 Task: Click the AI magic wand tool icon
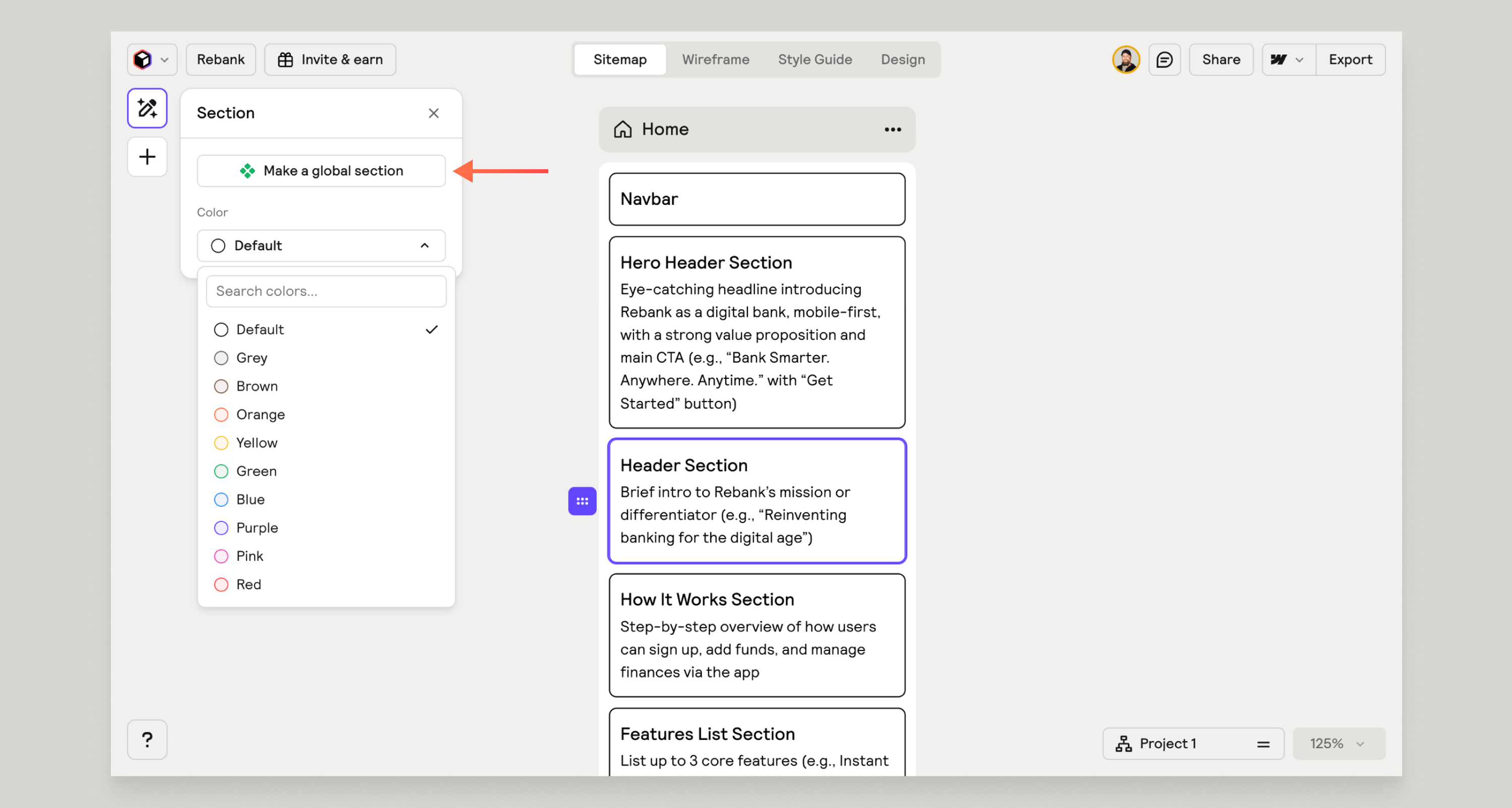click(x=147, y=108)
